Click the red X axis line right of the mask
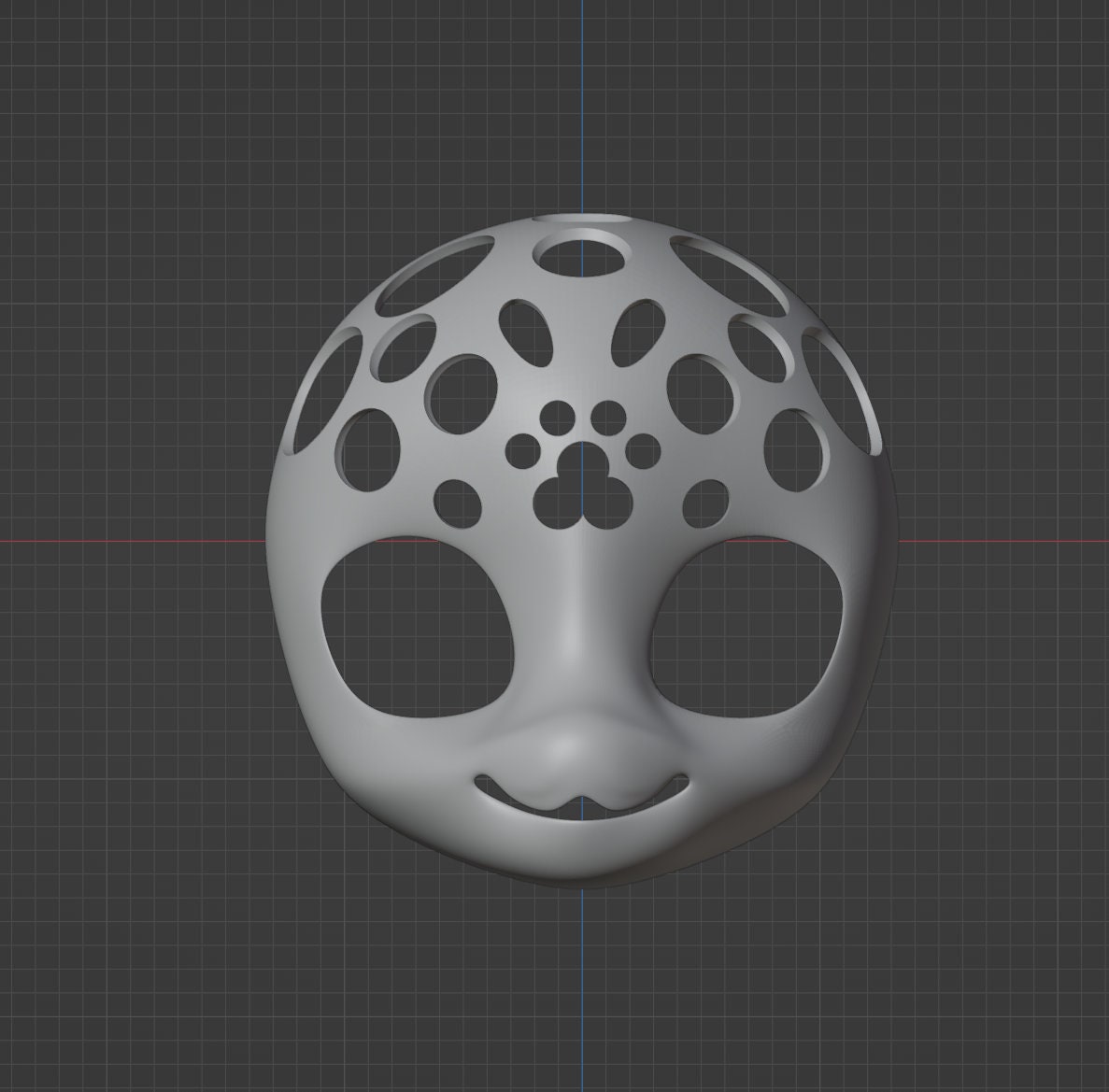This screenshot has height=1092, width=1109. pyautogui.click(x=1002, y=541)
